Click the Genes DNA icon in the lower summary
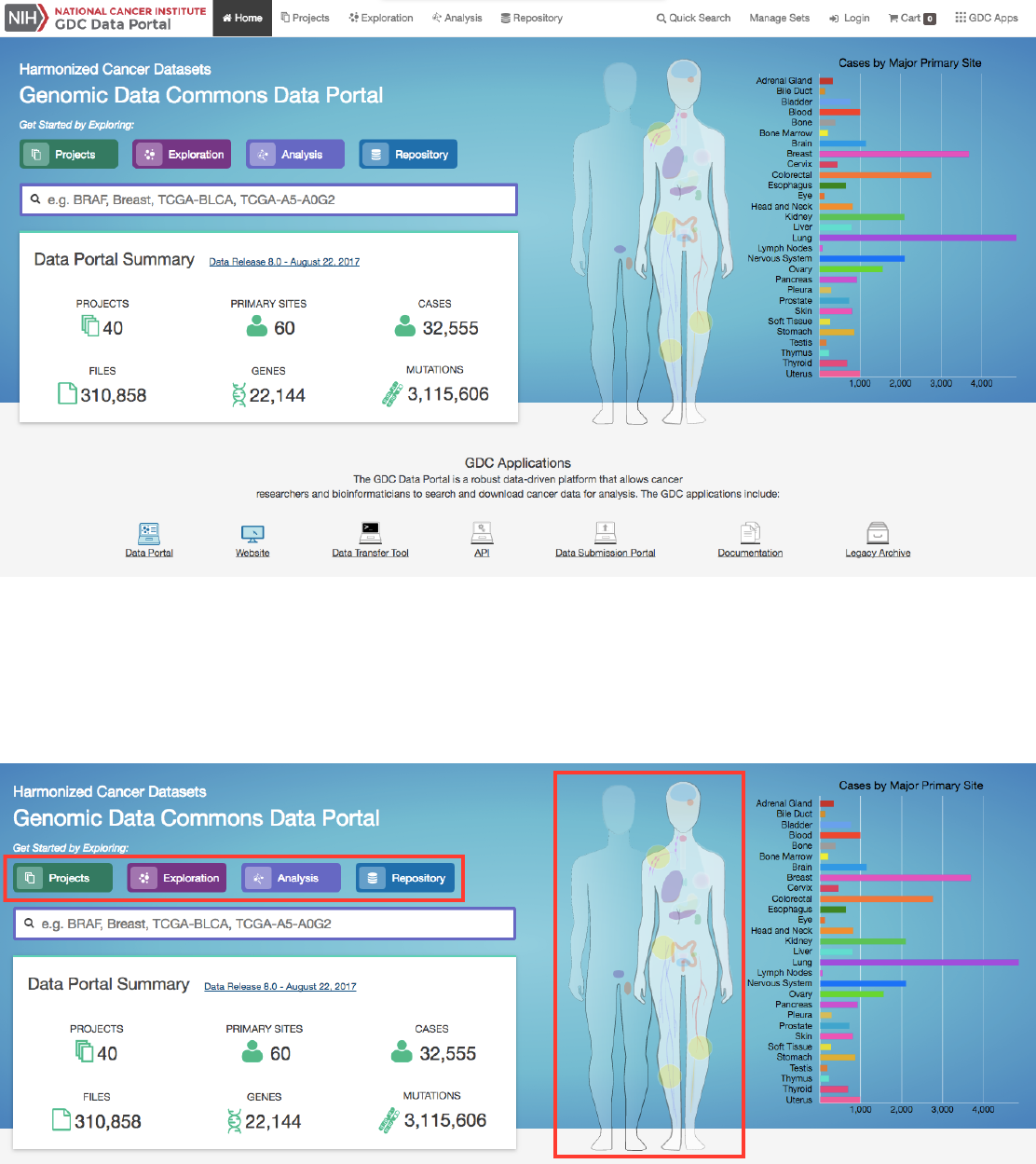 click(x=235, y=1120)
